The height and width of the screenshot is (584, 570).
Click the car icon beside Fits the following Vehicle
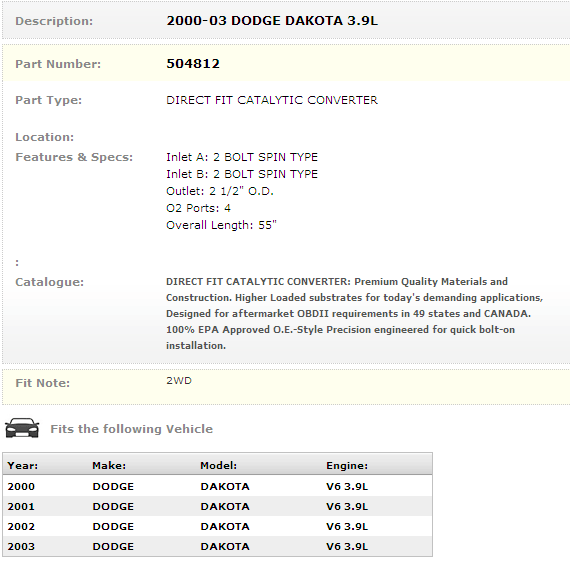[22, 428]
